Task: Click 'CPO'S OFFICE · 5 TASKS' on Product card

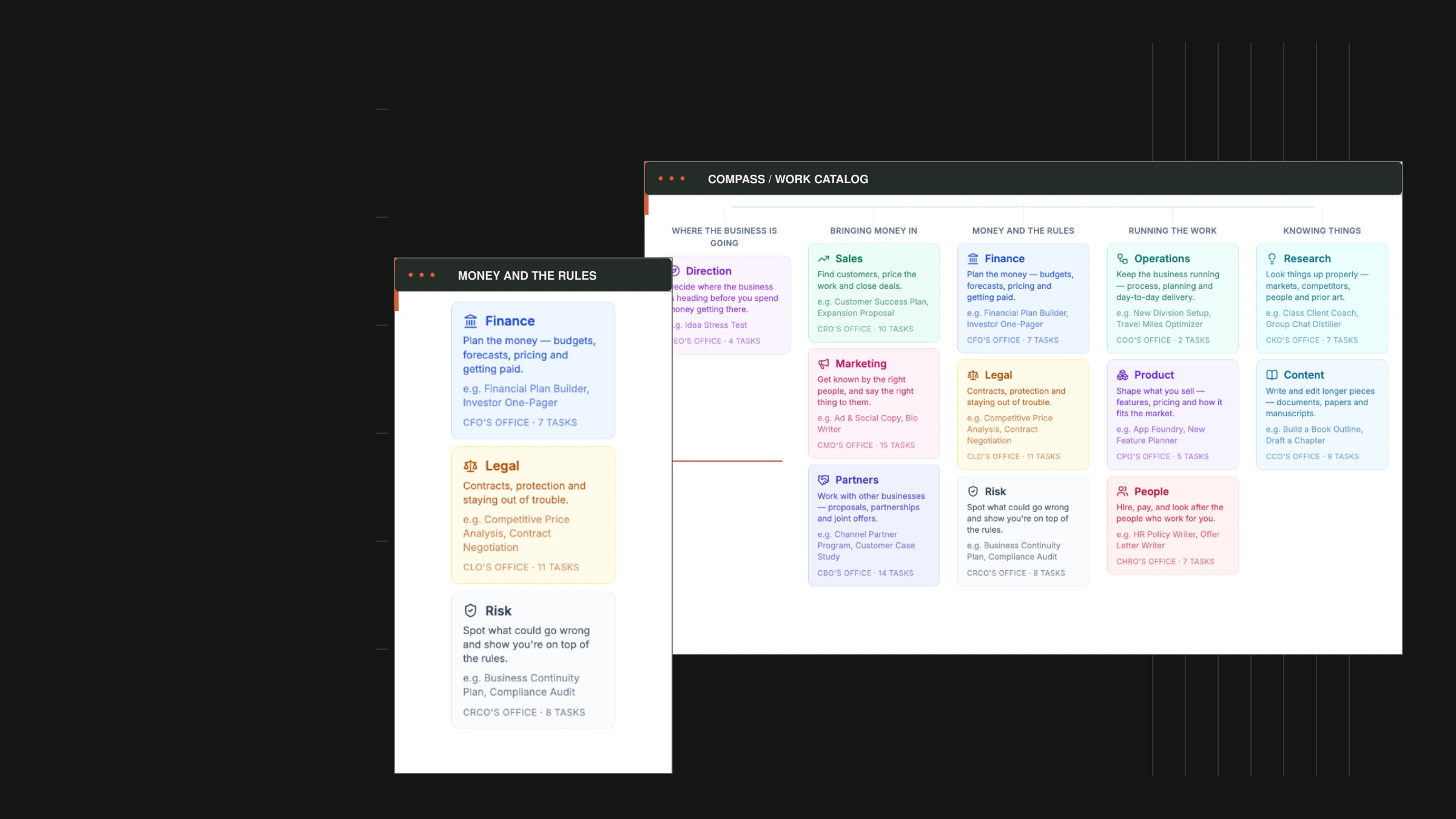Action: tap(1162, 457)
